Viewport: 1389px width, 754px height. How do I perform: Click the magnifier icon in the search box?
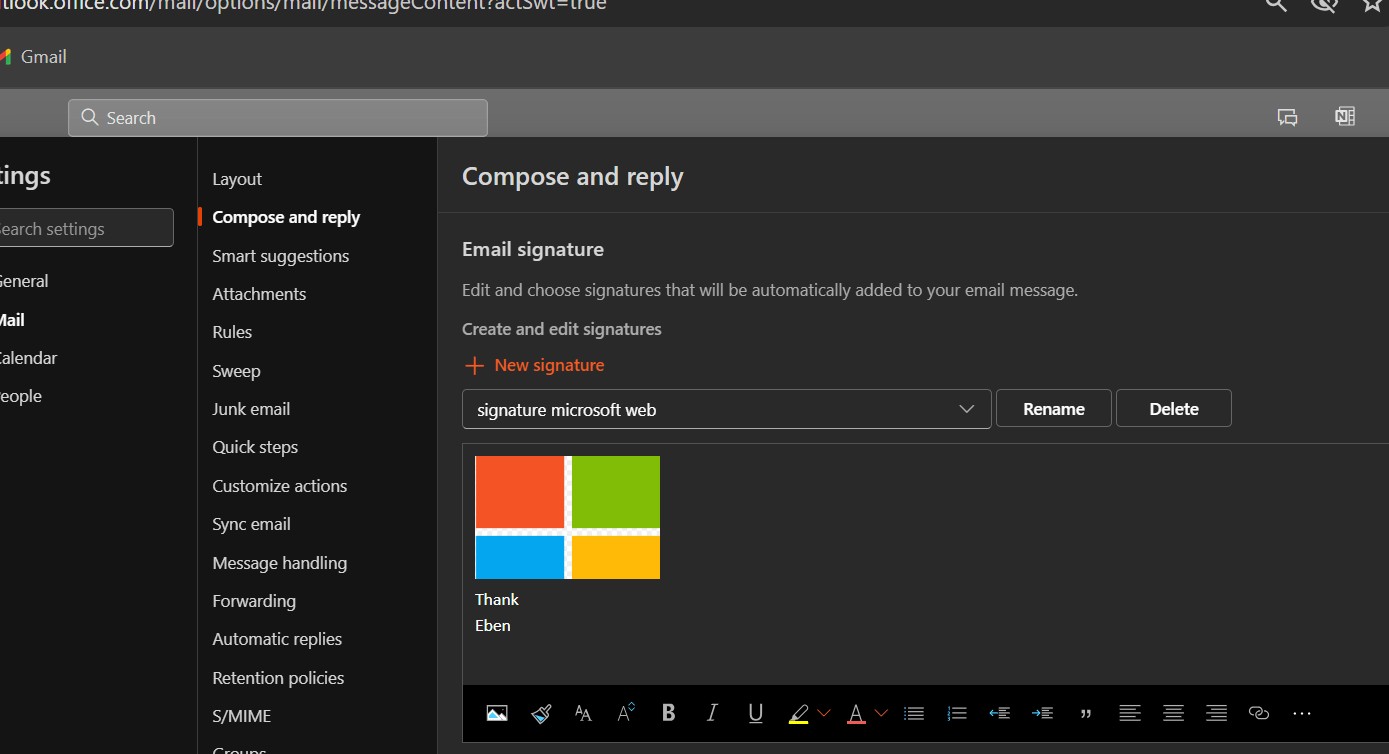coord(90,118)
